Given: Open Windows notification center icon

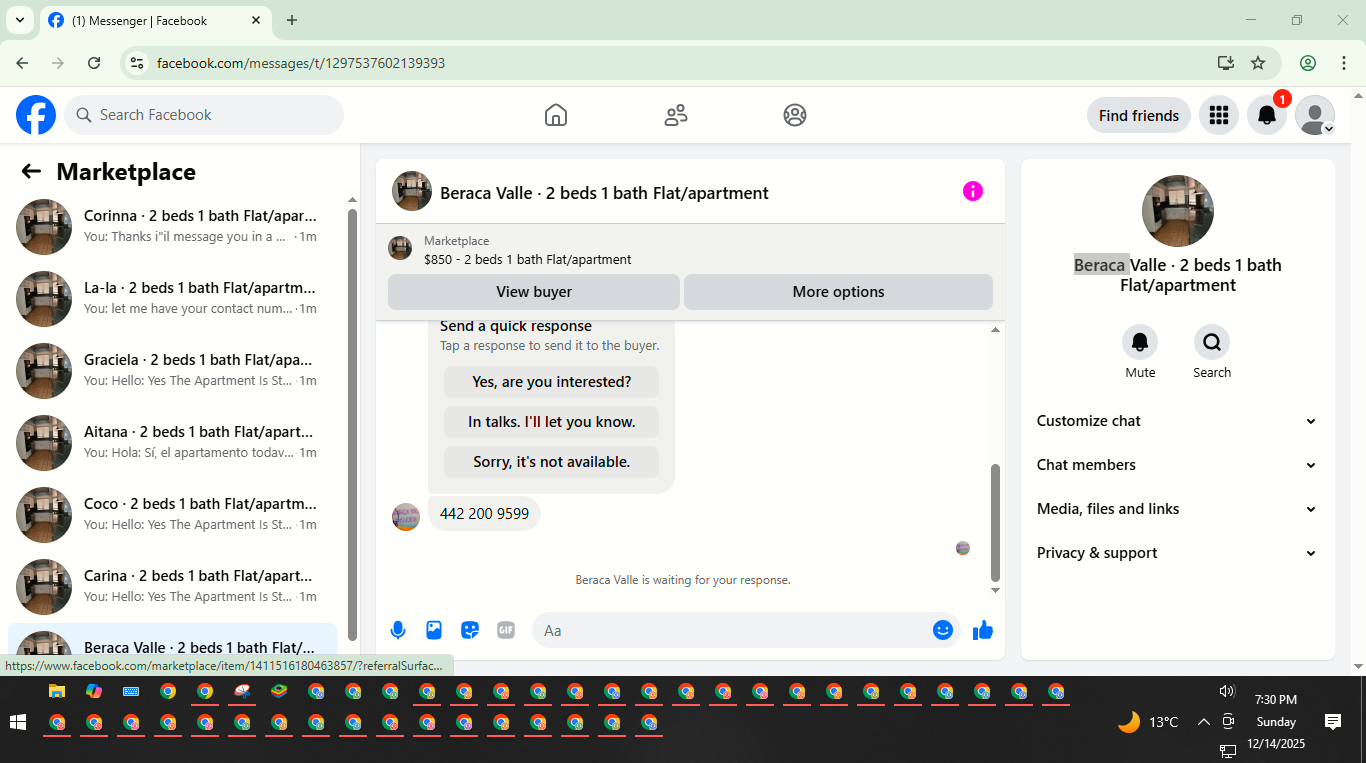Looking at the screenshot, I should pyautogui.click(x=1332, y=721).
